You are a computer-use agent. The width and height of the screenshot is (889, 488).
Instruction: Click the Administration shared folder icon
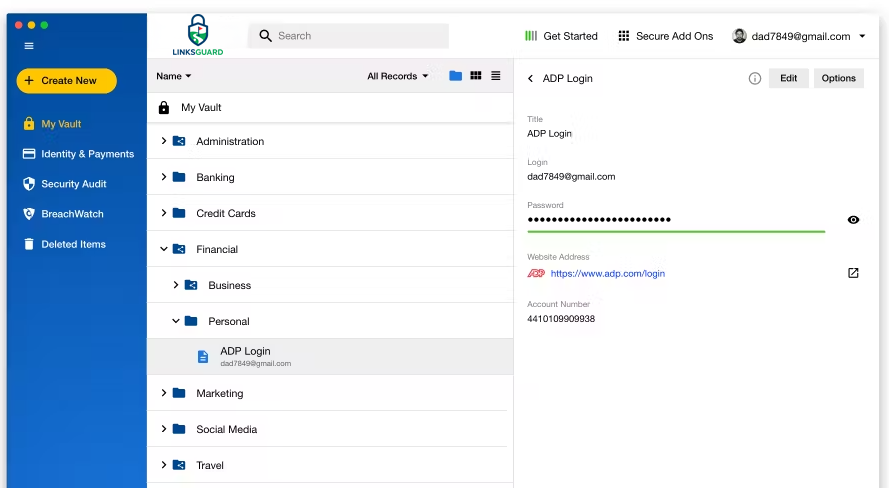pos(179,141)
